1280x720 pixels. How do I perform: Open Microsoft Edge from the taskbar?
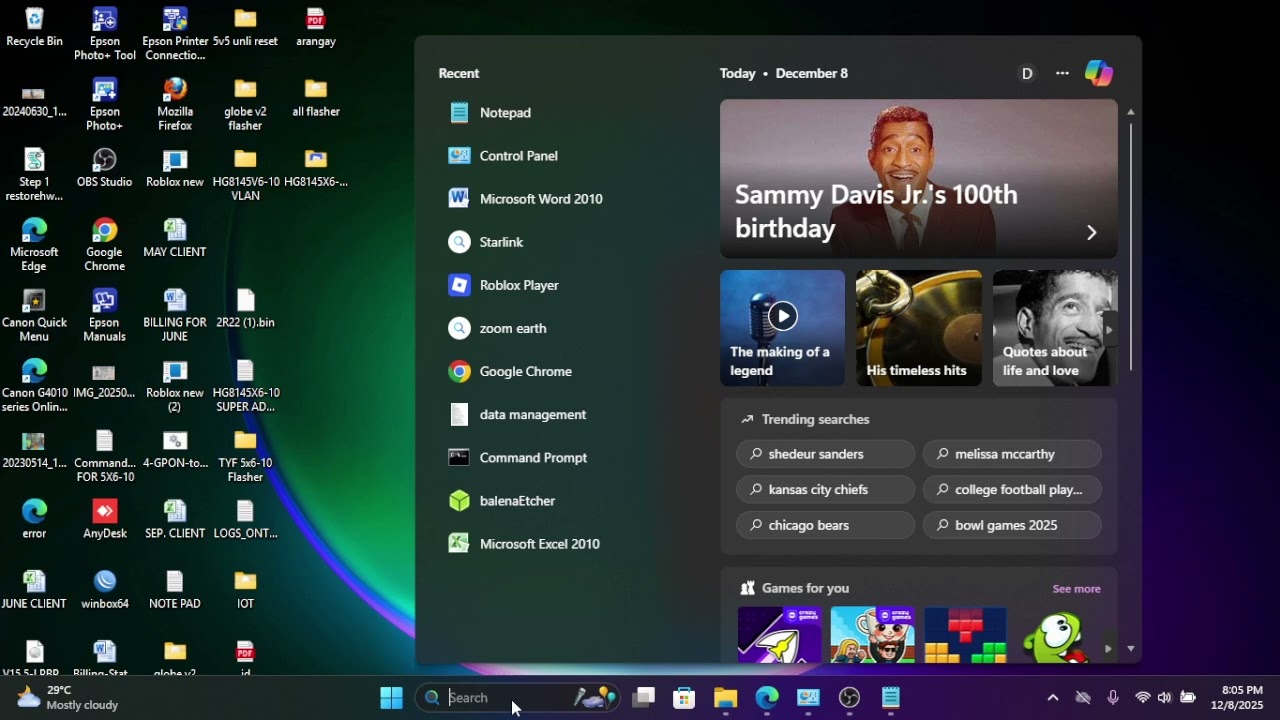pyautogui.click(x=767, y=698)
